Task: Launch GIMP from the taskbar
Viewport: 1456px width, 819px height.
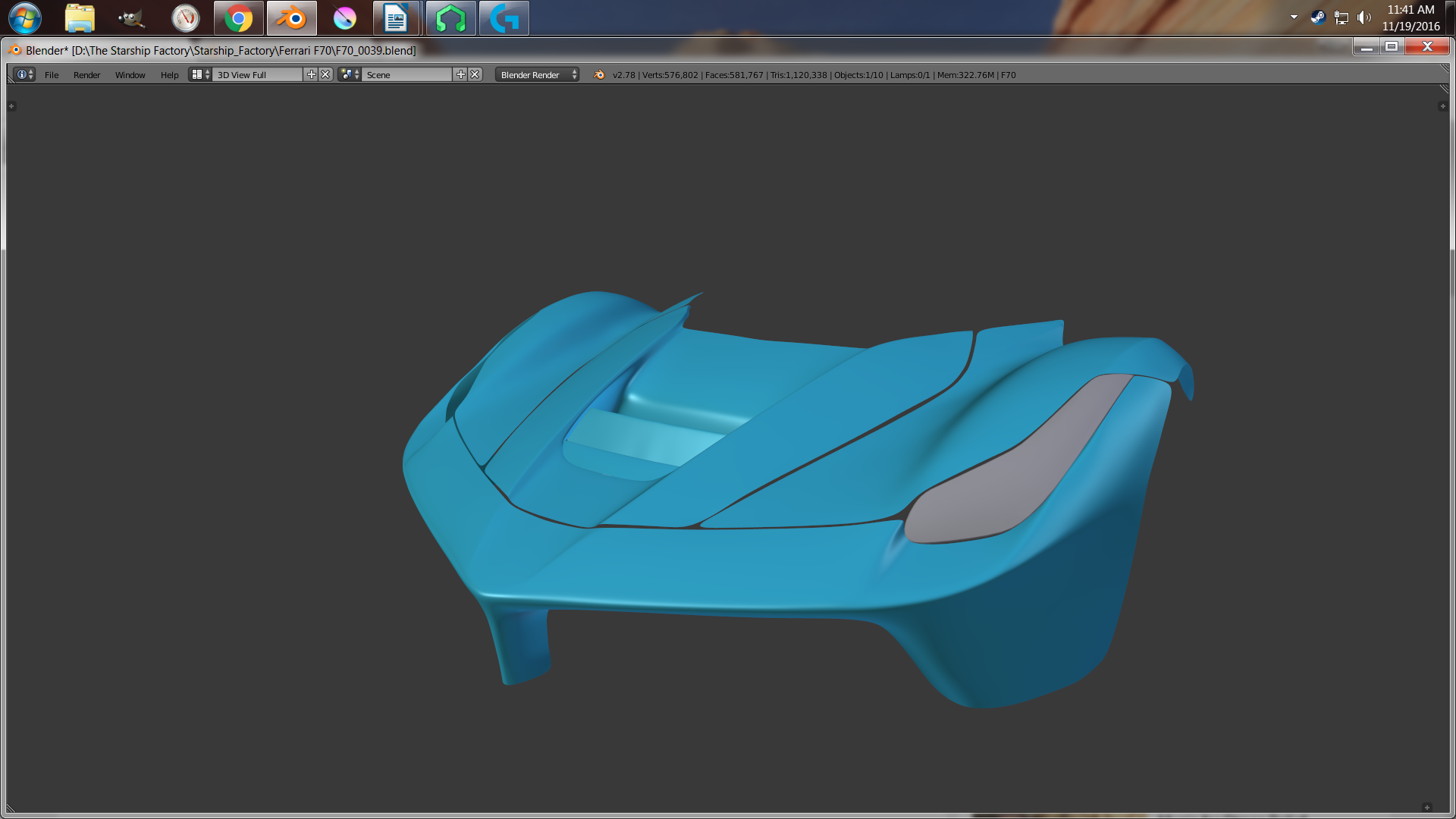Action: (x=132, y=18)
